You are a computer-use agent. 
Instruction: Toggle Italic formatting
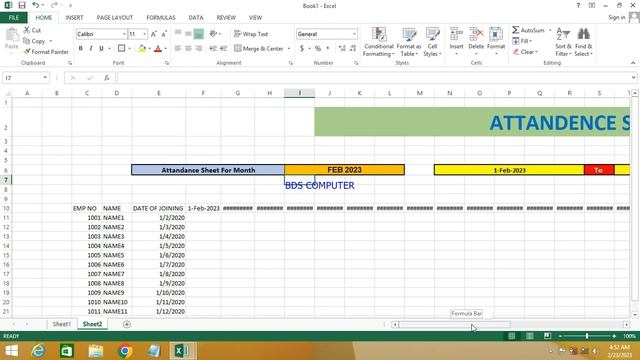pos(91,49)
